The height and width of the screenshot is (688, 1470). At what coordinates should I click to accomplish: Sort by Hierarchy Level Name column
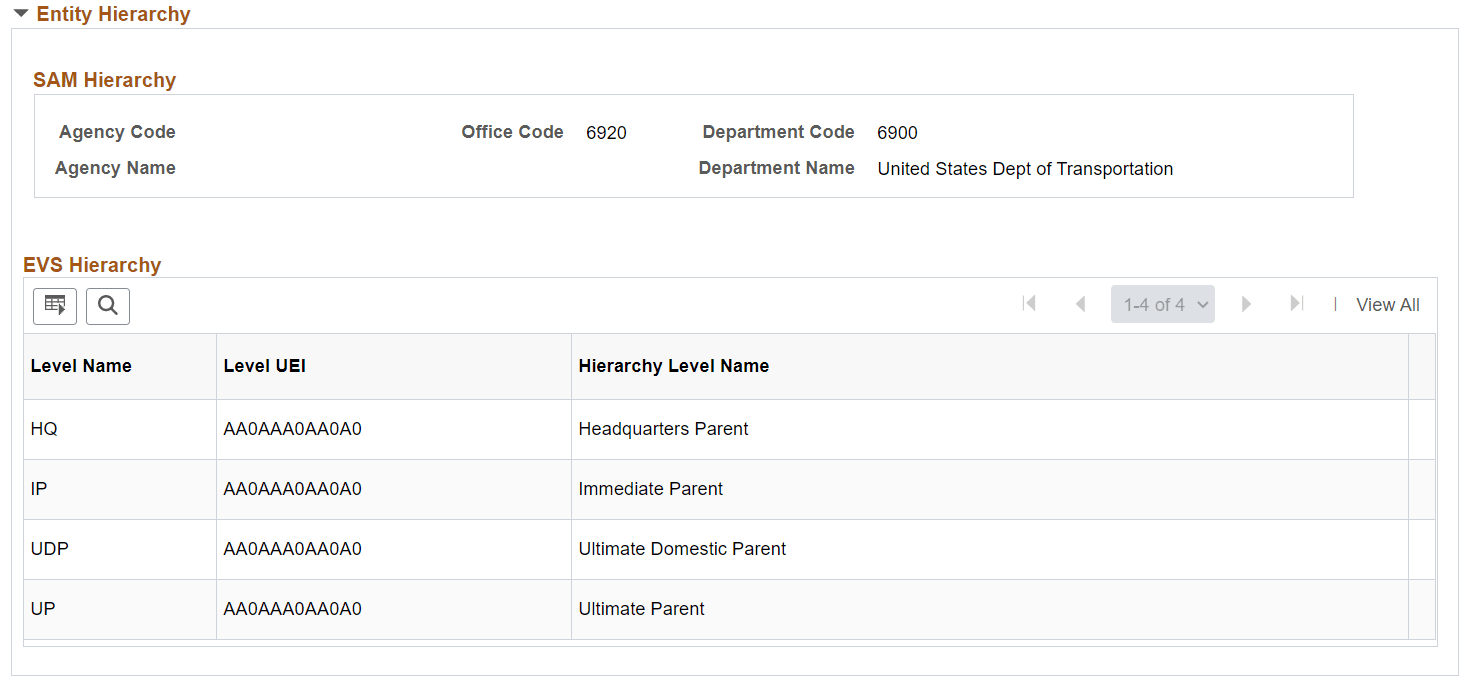click(673, 366)
